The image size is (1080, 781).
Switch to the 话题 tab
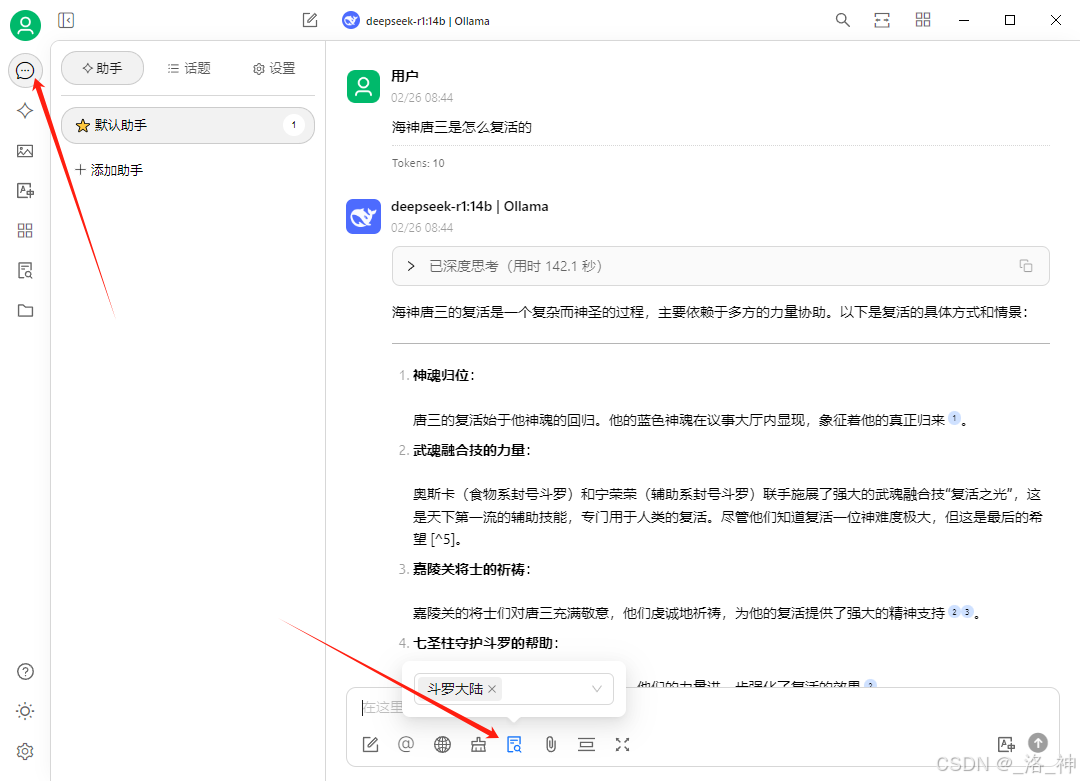[187, 68]
